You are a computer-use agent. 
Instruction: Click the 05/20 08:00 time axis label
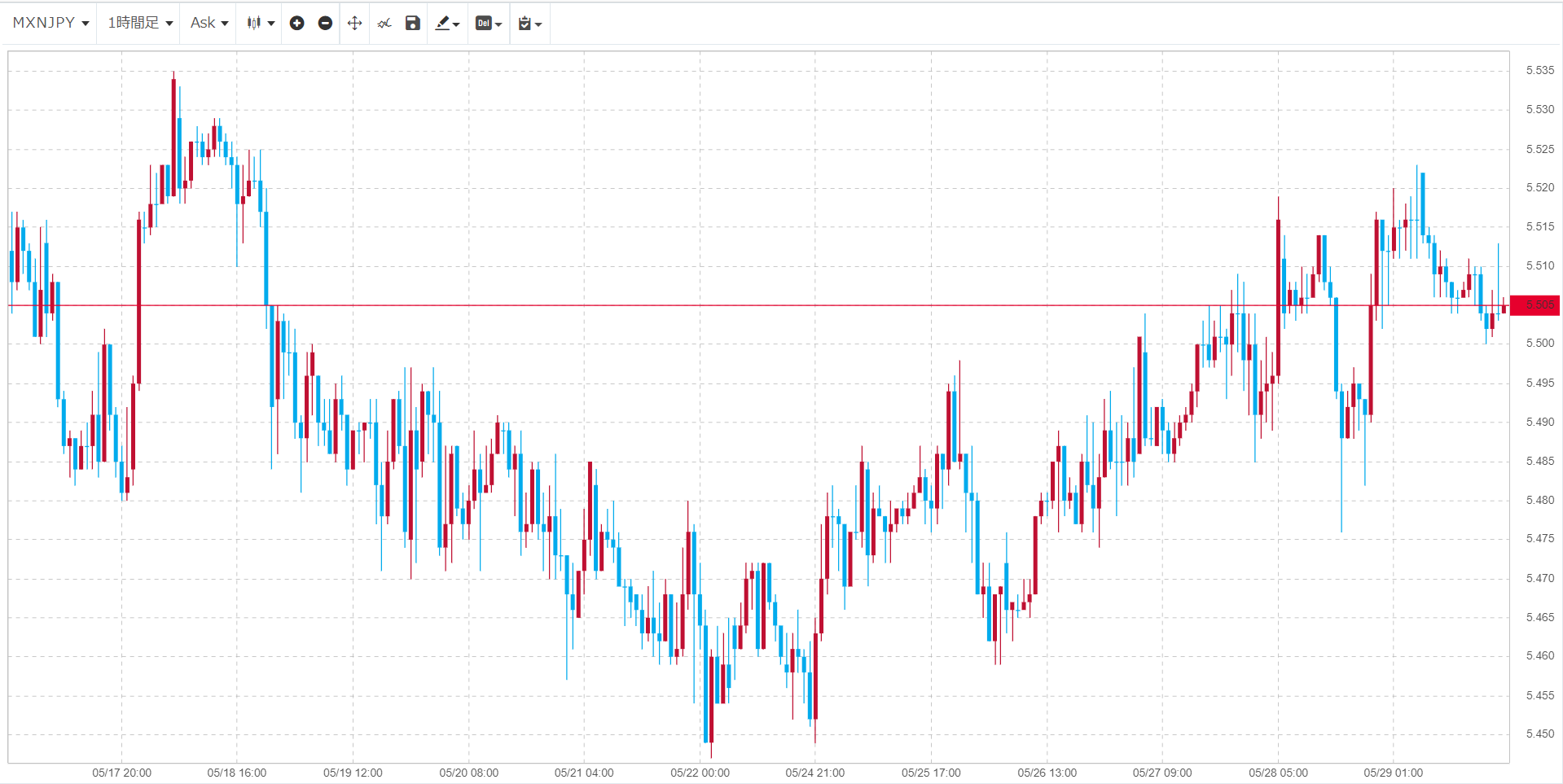pyautogui.click(x=469, y=773)
